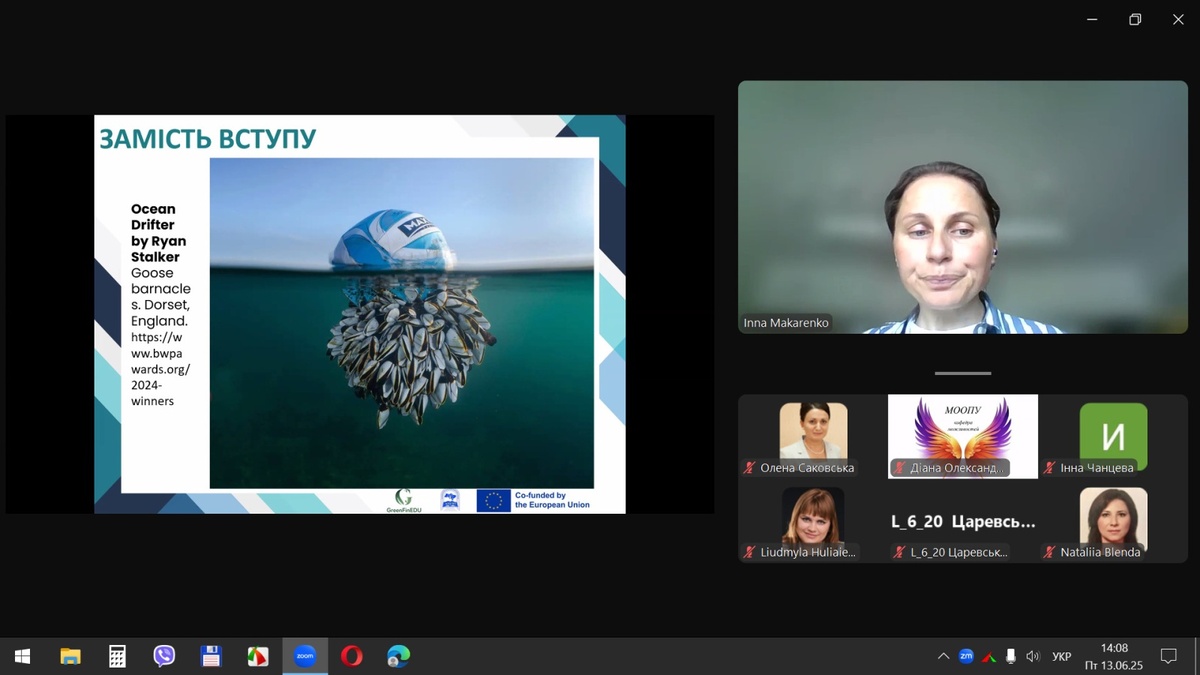Minimize the Zoom window
Screen dimensions: 1200x675
(1092, 19)
